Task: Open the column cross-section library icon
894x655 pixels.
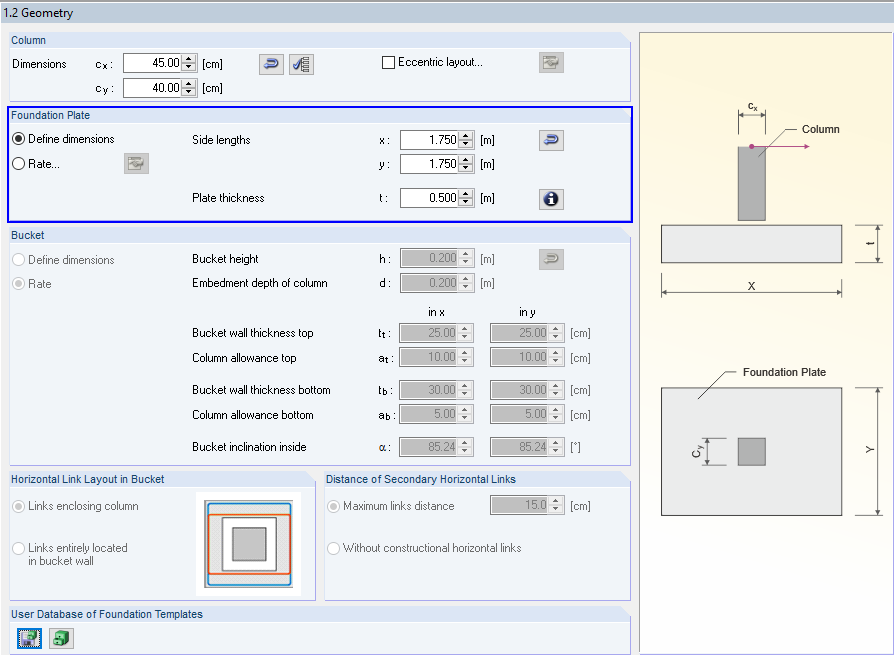Action: (301, 64)
